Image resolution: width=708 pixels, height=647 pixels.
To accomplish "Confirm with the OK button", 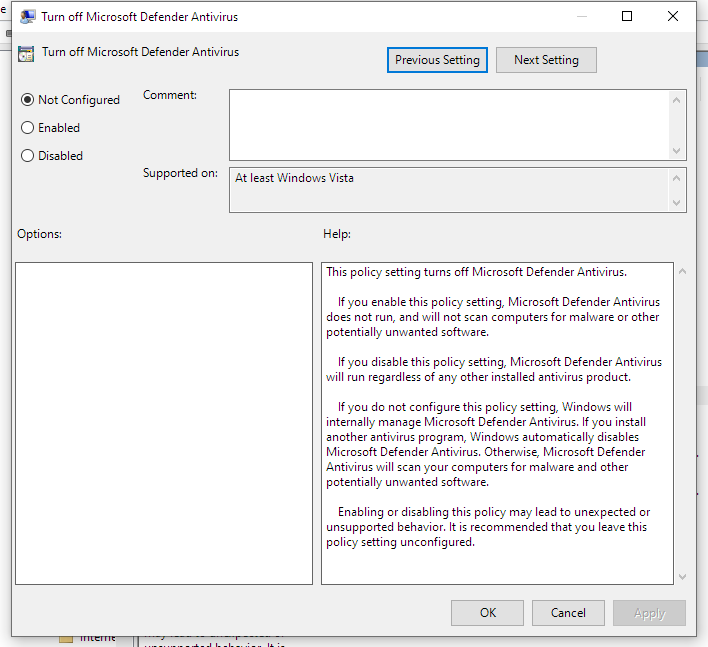I will tap(487, 613).
